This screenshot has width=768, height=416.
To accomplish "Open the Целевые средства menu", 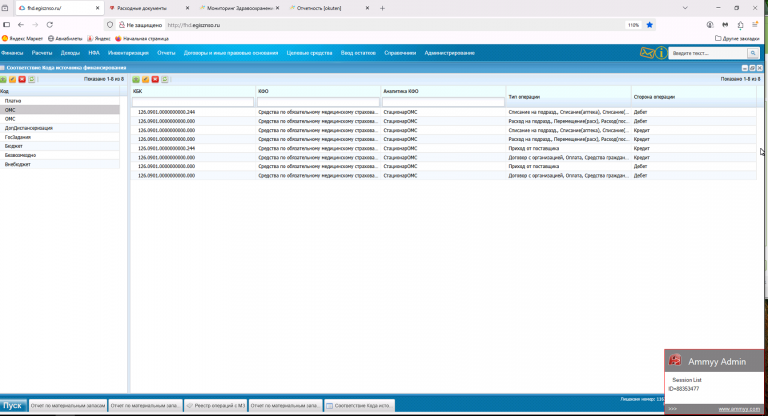I will point(309,53).
